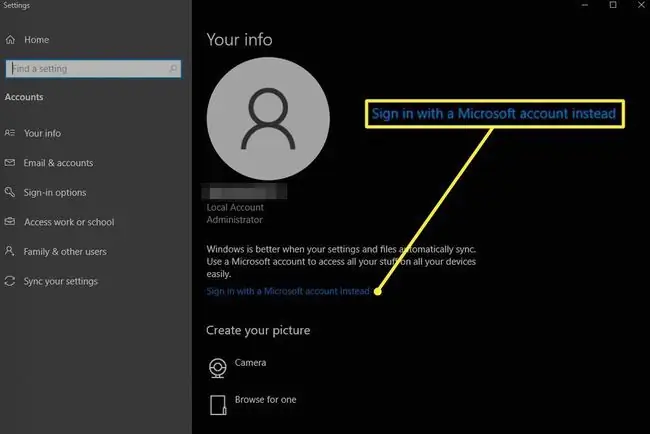Click the Camera webcam icon
The width and height of the screenshot is (650, 434).
218,368
